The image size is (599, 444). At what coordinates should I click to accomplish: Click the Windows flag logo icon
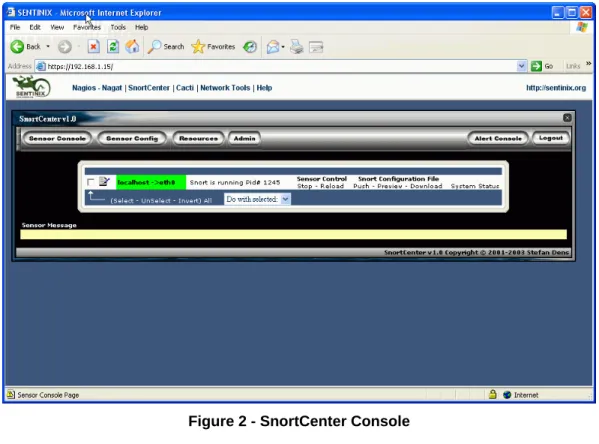582,27
